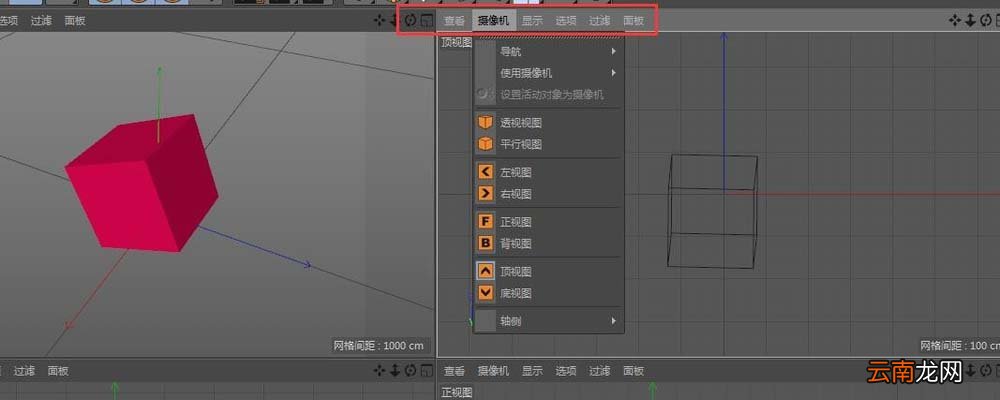Image resolution: width=1000 pixels, height=400 pixels.
Task: Switch to 左视图 via its arrow icon
Action: pos(486,172)
